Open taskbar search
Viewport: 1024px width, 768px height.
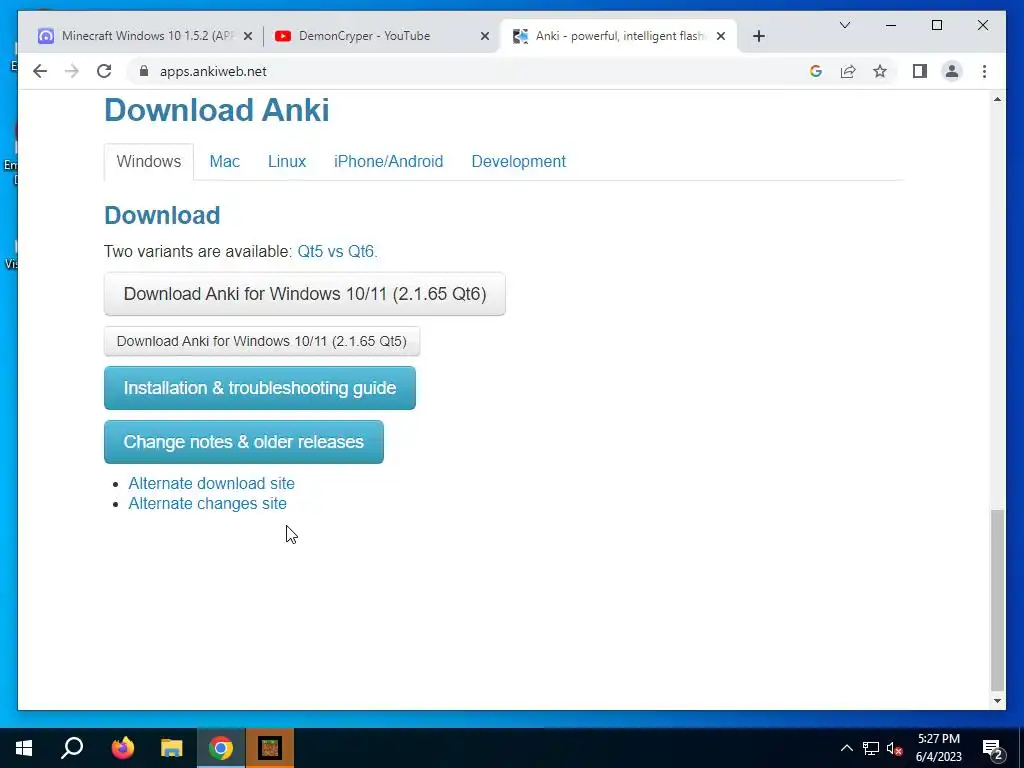(x=72, y=748)
